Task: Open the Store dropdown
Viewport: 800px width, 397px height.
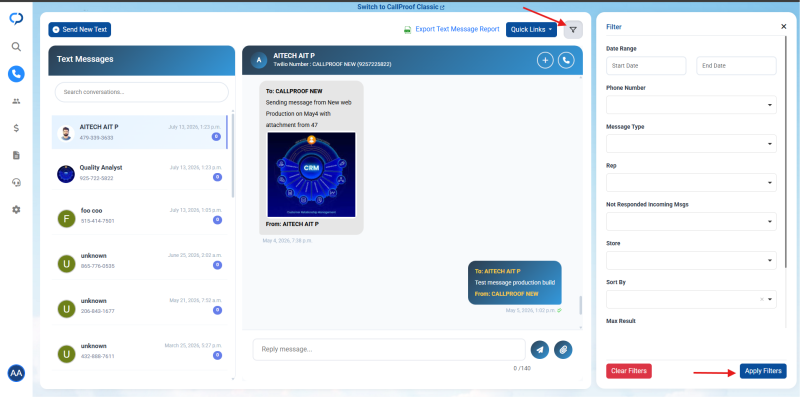Action: pos(691,260)
